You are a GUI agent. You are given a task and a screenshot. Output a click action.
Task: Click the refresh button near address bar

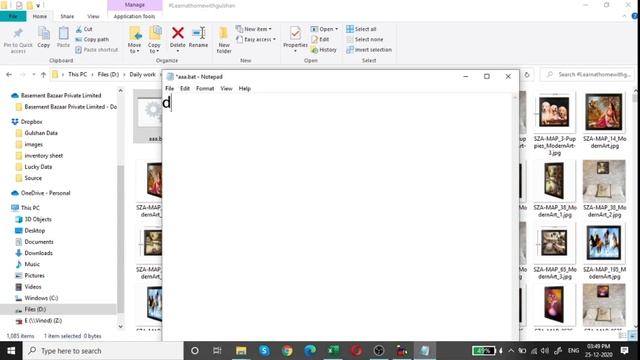[527, 75]
